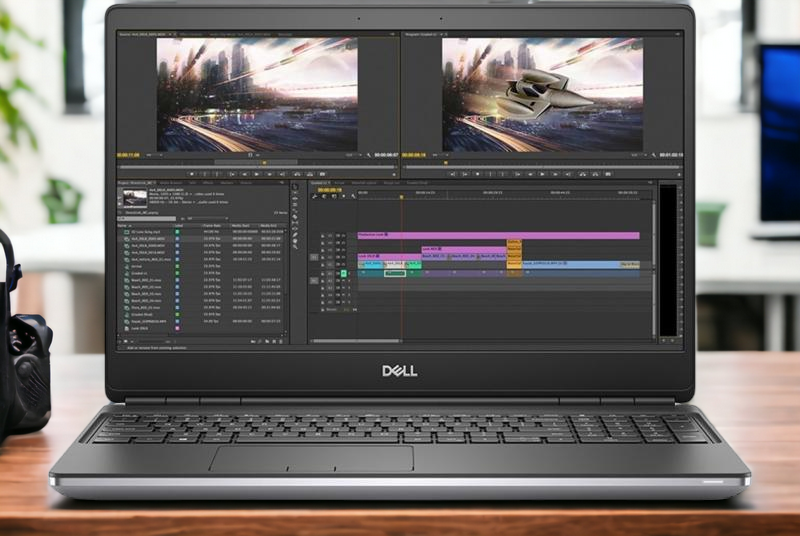Select the Ripple Edit tool
Viewport: 800px width, 536px height.
pos(295,198)
